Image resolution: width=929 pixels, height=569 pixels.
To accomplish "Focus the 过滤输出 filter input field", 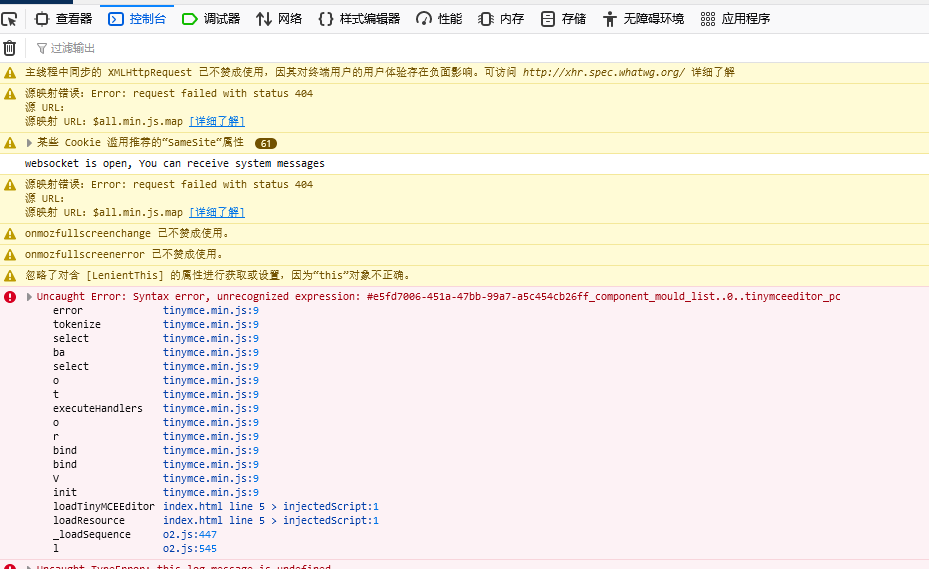I will [x=480, y=48].
